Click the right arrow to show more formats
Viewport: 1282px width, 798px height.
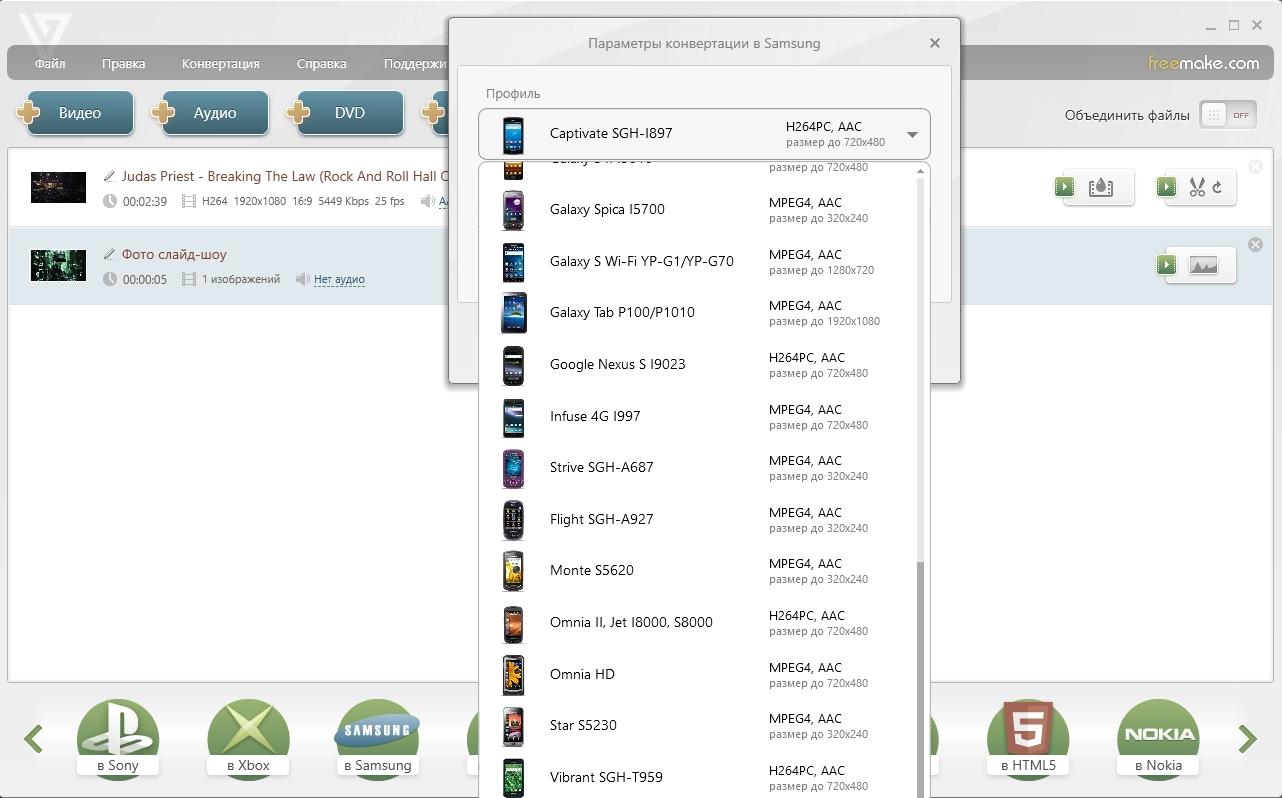1248,739
